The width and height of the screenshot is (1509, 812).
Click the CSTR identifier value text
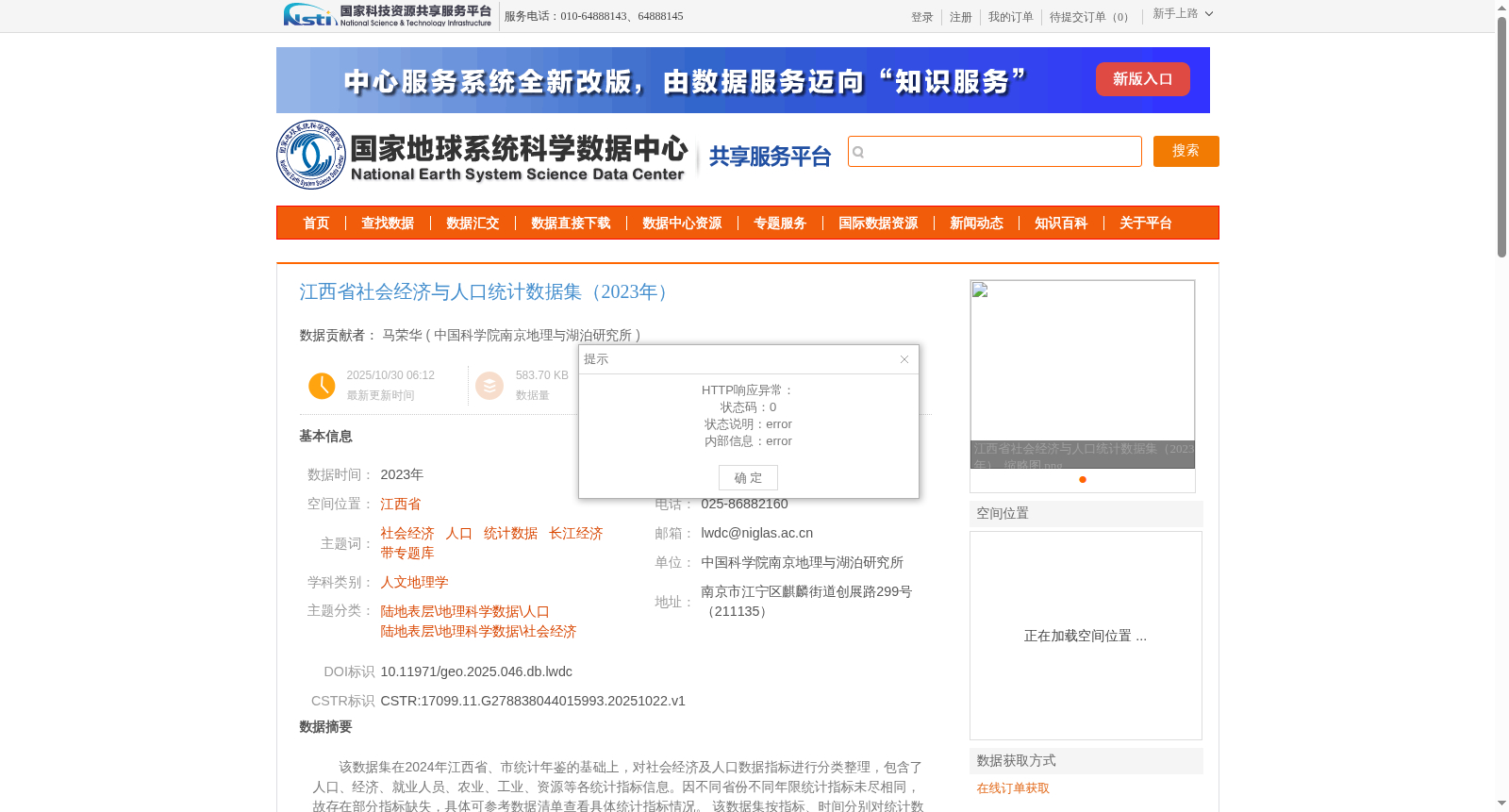533,702
